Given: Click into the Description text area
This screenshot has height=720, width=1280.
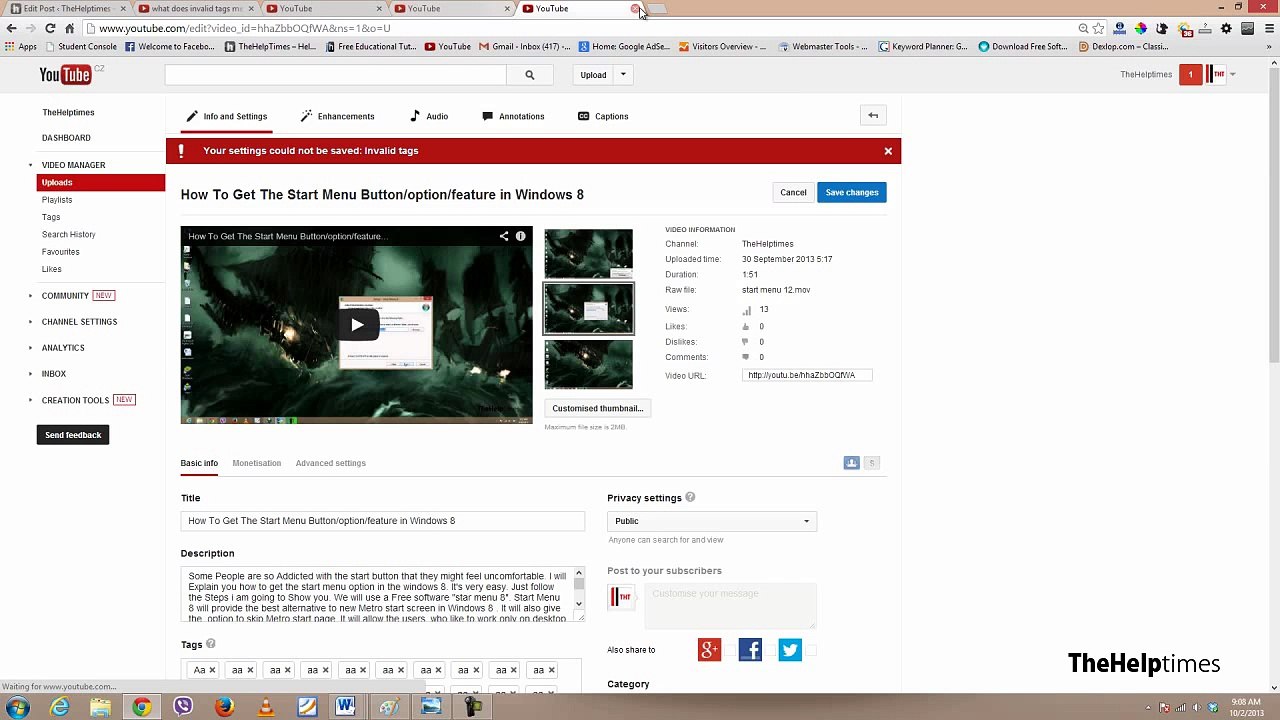Looking at the screenshot, I should point(376,594).
